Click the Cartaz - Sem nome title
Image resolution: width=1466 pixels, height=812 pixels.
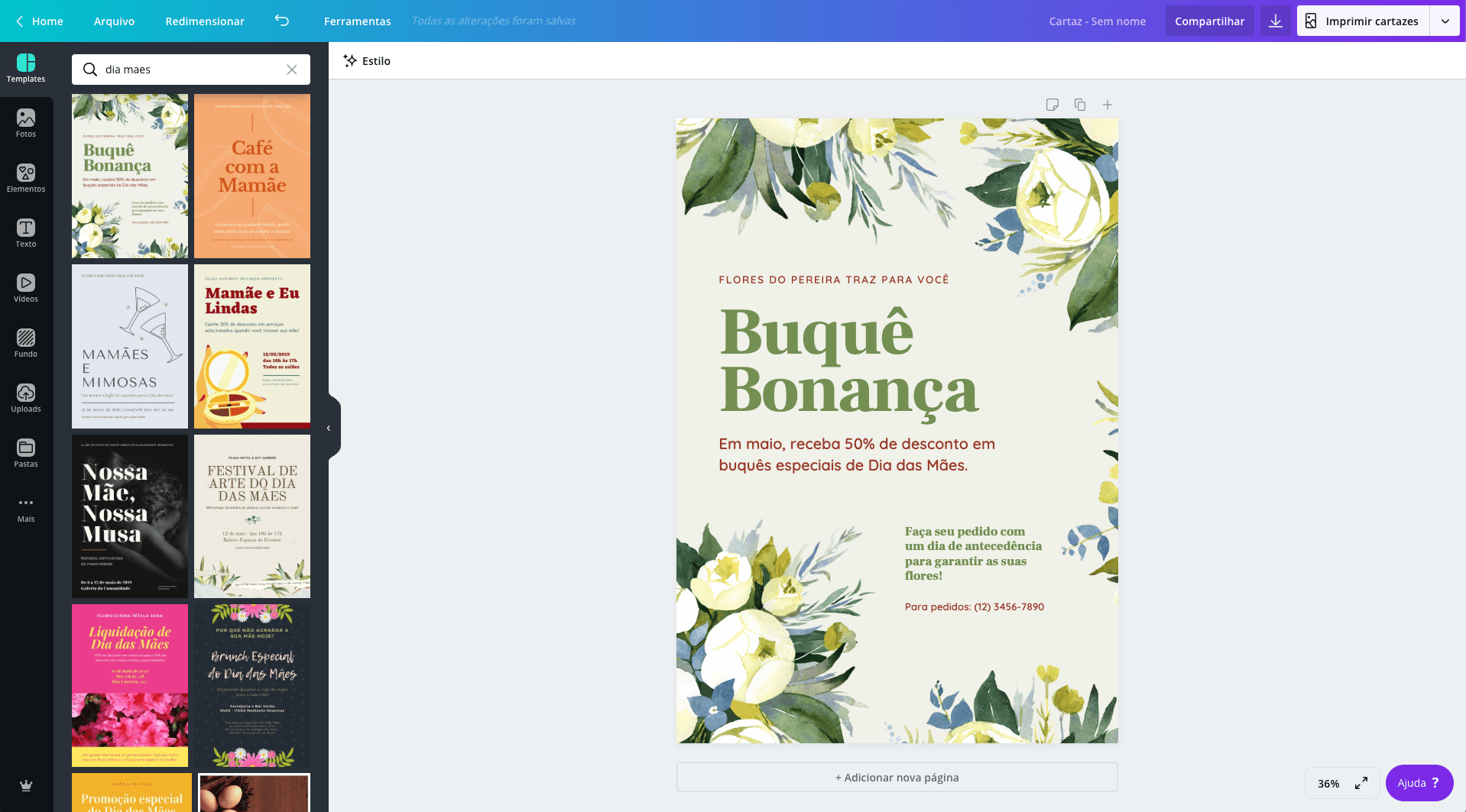coord(1098,21)
